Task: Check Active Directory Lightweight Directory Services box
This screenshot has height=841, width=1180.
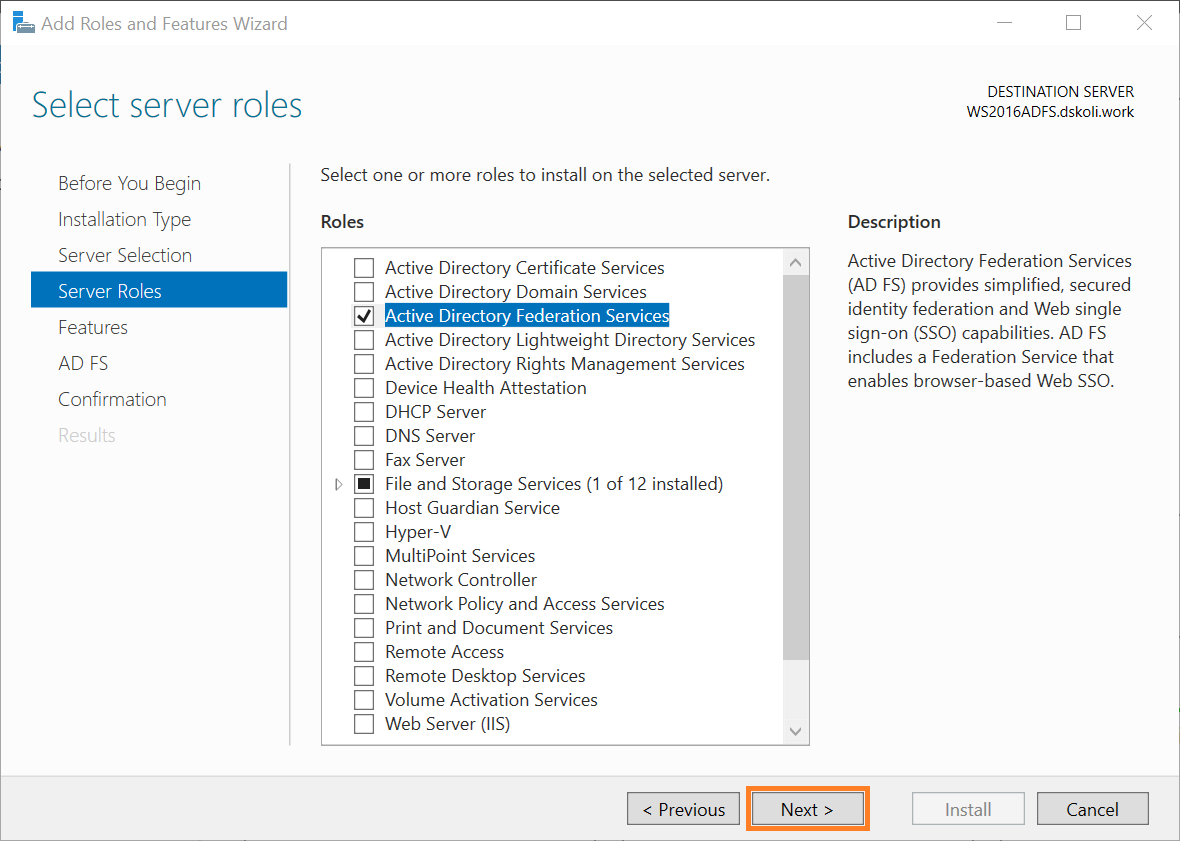Action: 364,340
